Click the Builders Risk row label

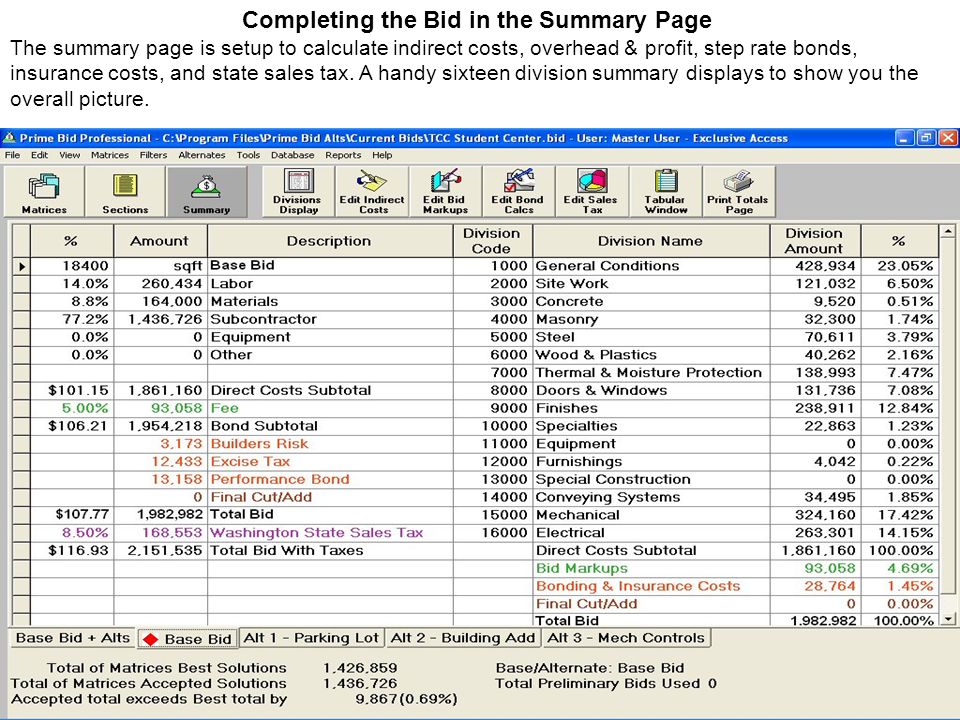(x=260, y=444)
